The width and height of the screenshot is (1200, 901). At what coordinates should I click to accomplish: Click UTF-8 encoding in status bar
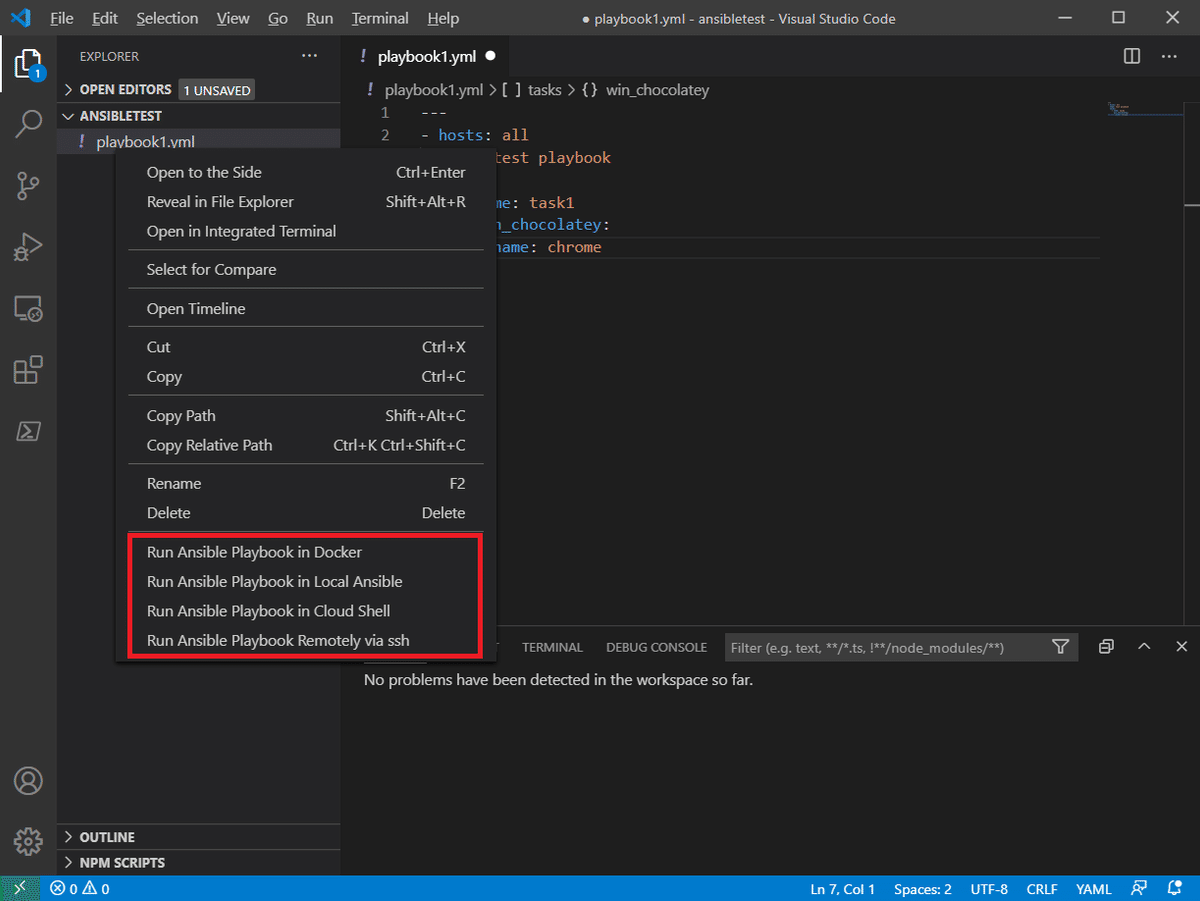989,888
